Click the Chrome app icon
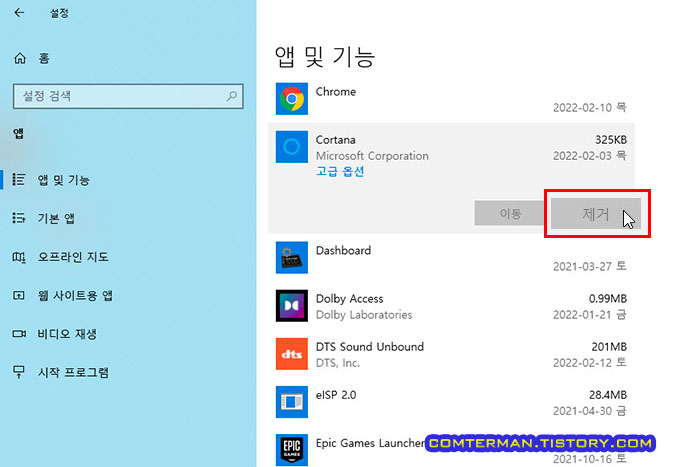 click(x=292, y=99)
